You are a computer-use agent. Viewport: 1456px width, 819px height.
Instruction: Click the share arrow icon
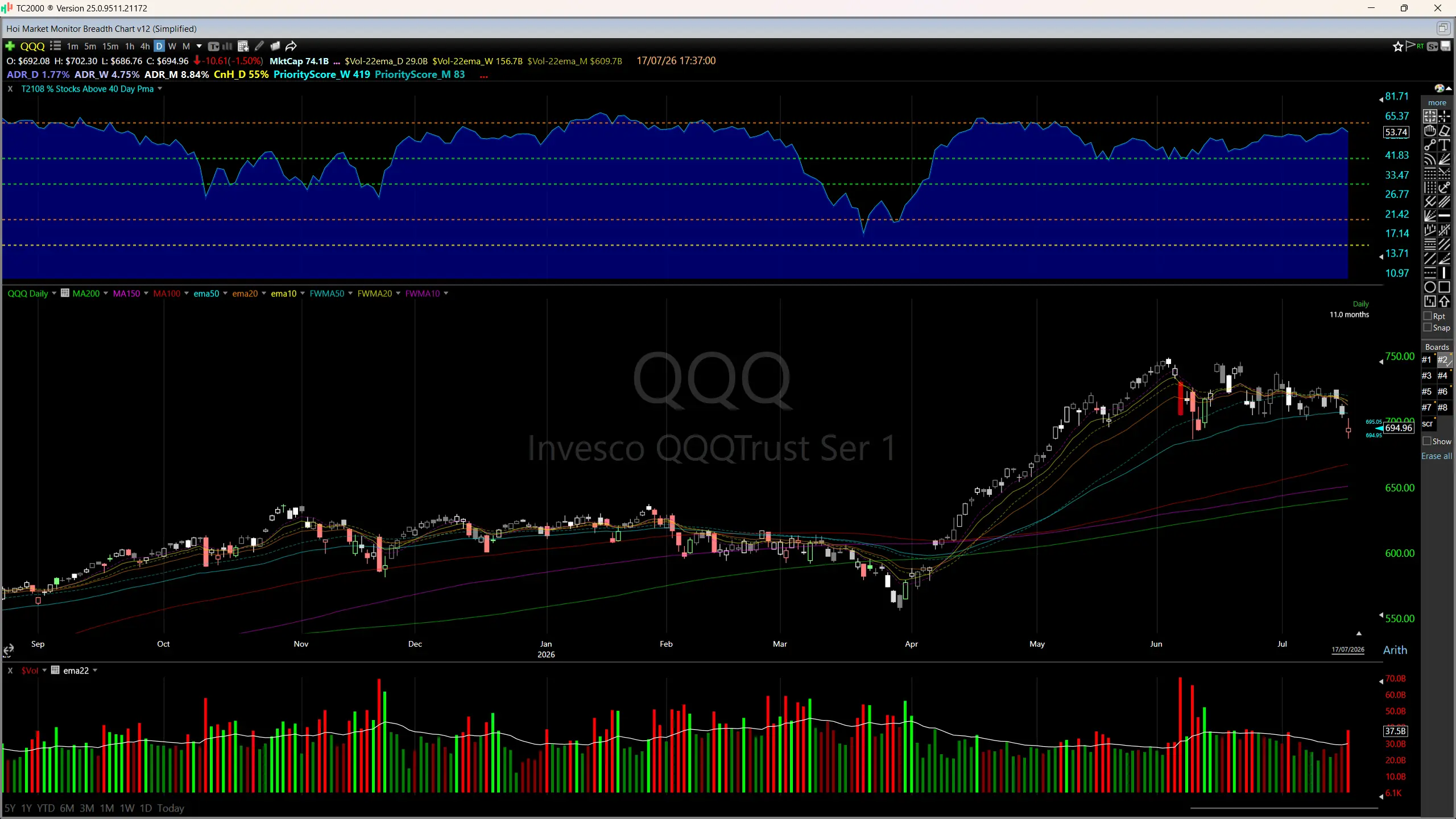[x=291, y=46]
